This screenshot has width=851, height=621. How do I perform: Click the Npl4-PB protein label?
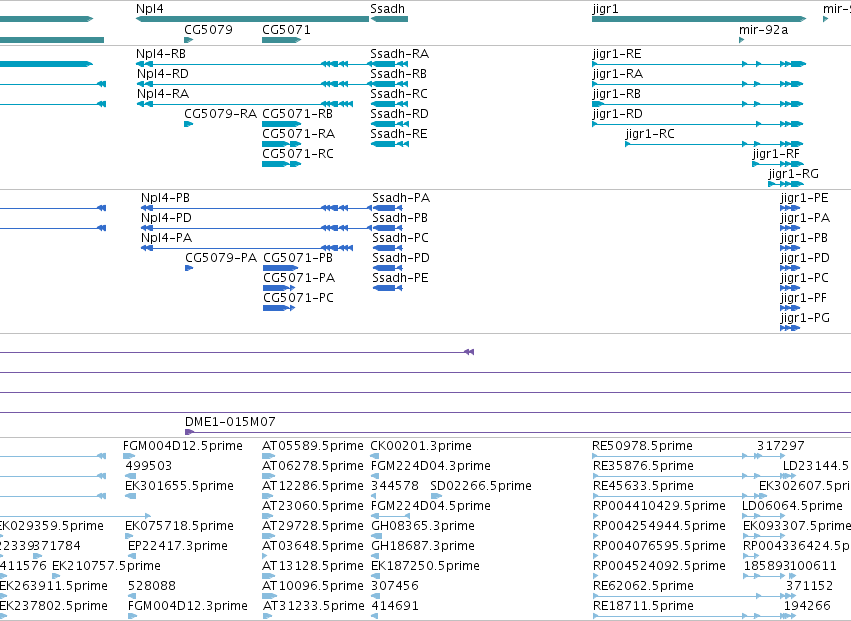click(166, 198)
